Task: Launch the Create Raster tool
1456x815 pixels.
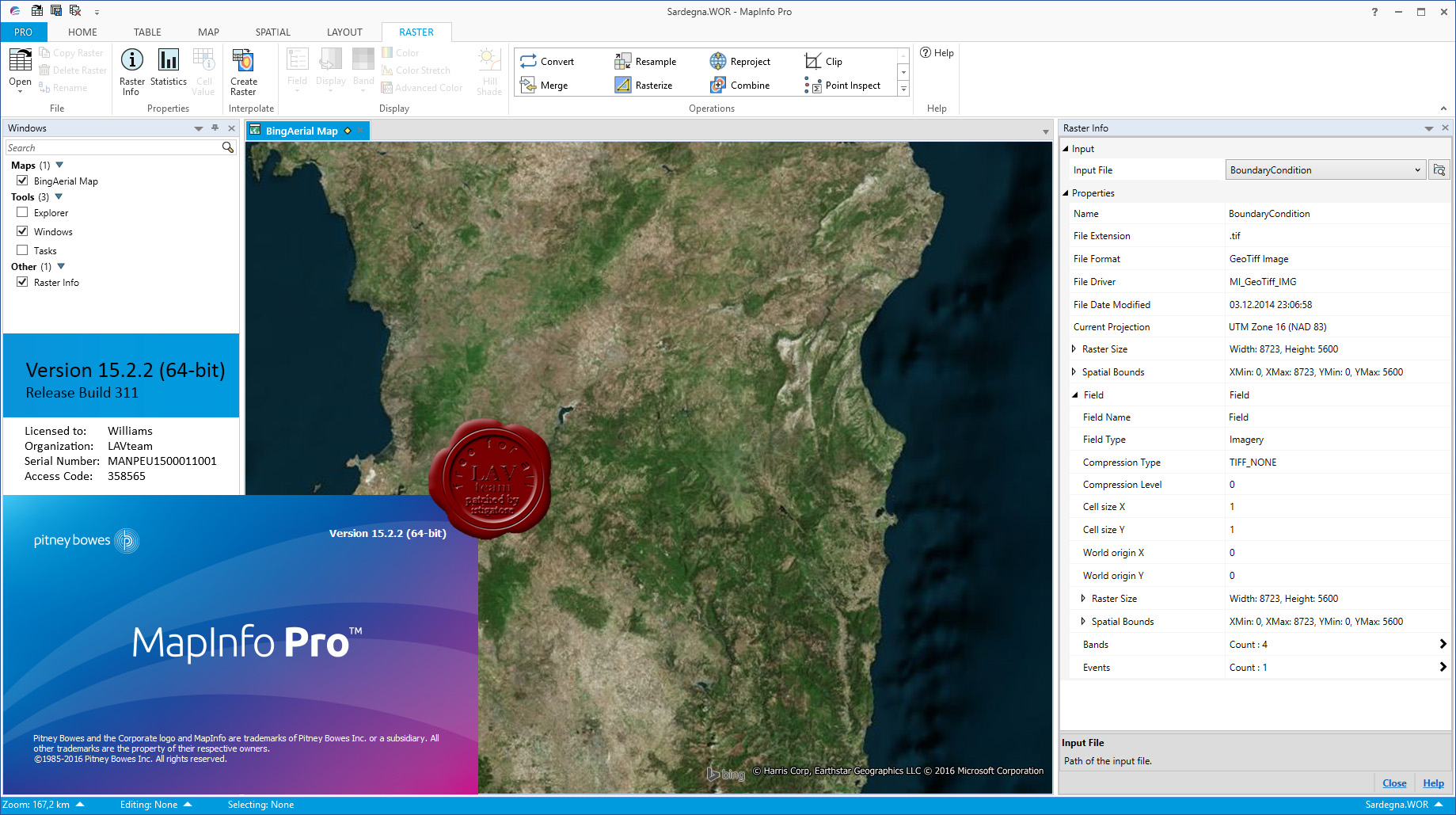Action: coord(243,71)
